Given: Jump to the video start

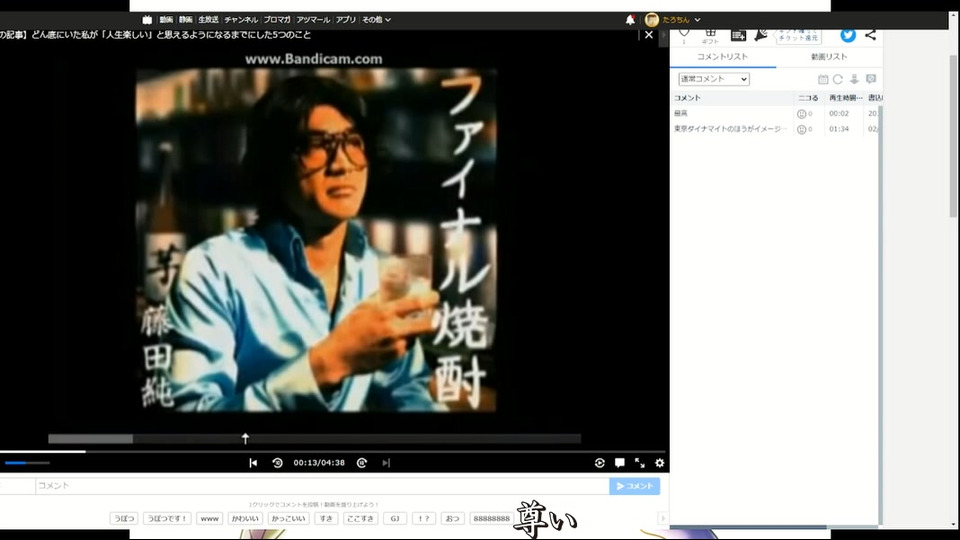Looking at the screenshot, I should click(x=253, y=463).
